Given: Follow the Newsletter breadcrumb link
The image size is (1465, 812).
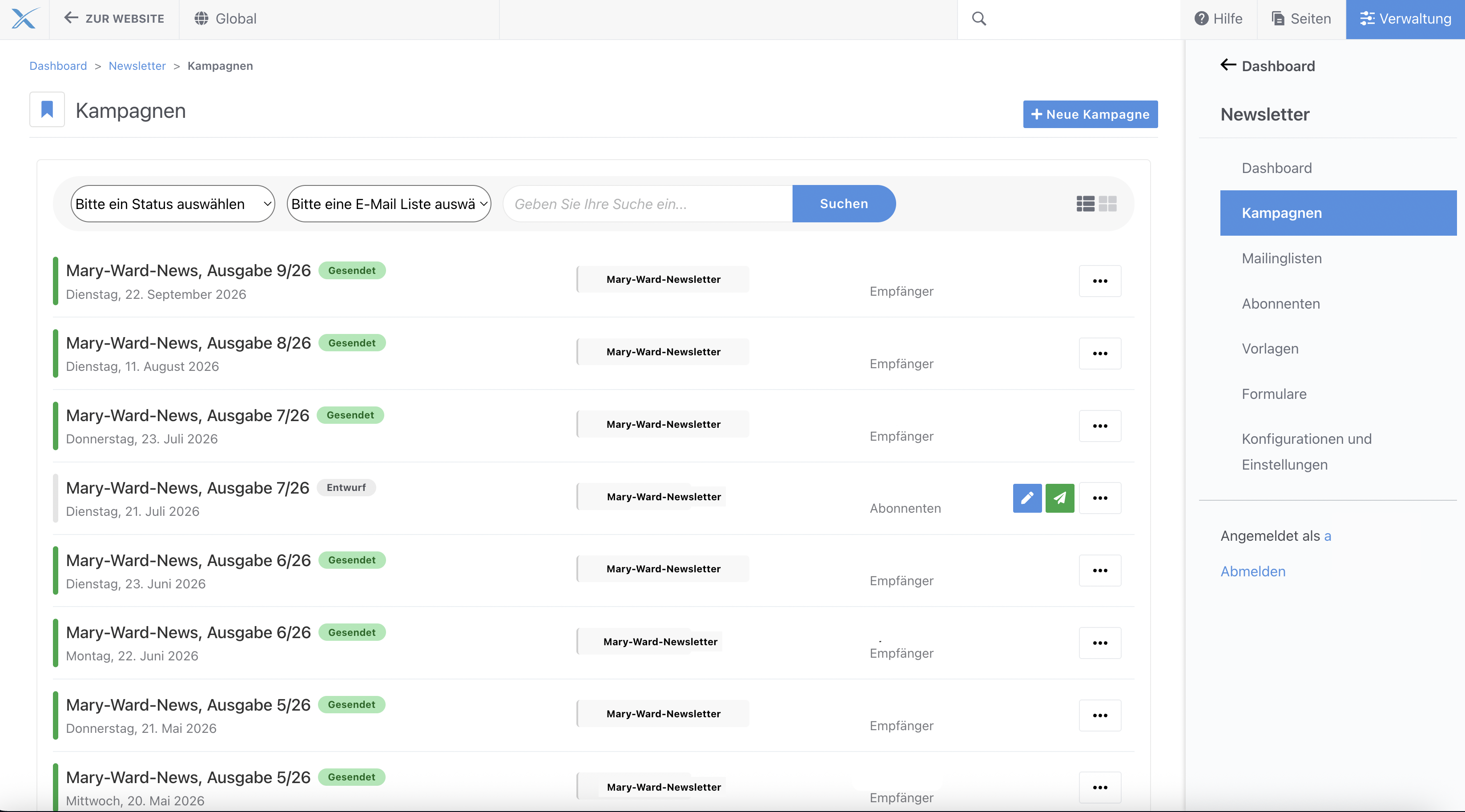Looking at the screenshot, I should 137,66.
